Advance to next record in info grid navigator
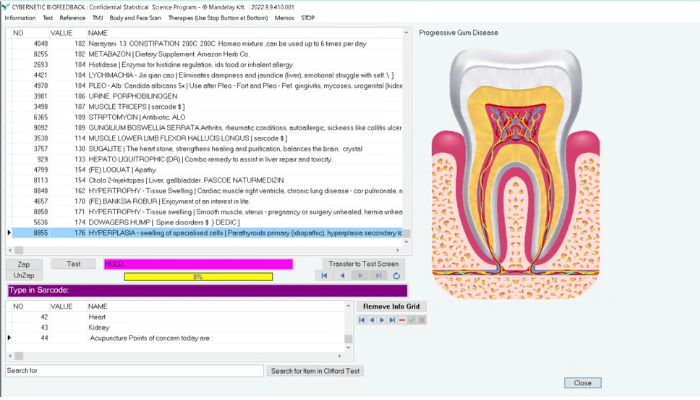The width and height of the screenshot is (700, 400). point(382,320)
